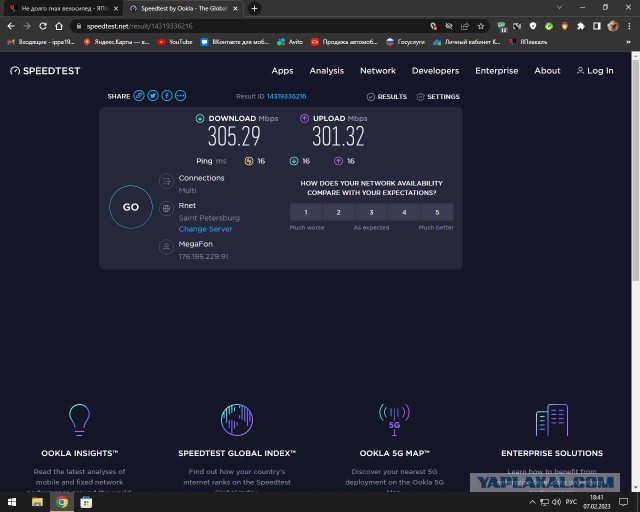Open the SETTINGS page

[x=438, y=97]
